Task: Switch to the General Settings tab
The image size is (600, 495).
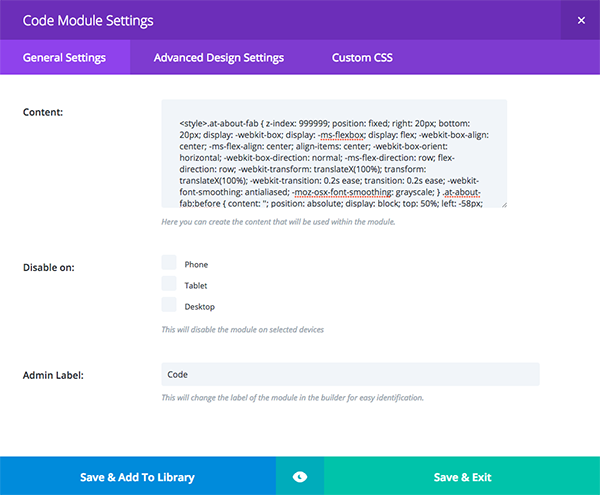Action: (65, 57)
